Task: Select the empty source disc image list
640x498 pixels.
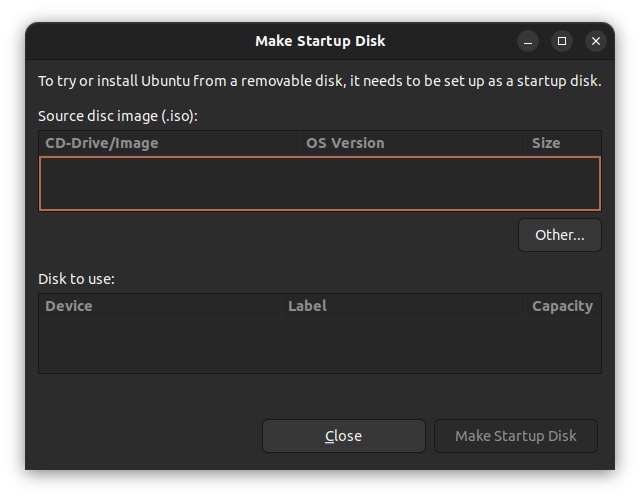Action: pos(319,183)
